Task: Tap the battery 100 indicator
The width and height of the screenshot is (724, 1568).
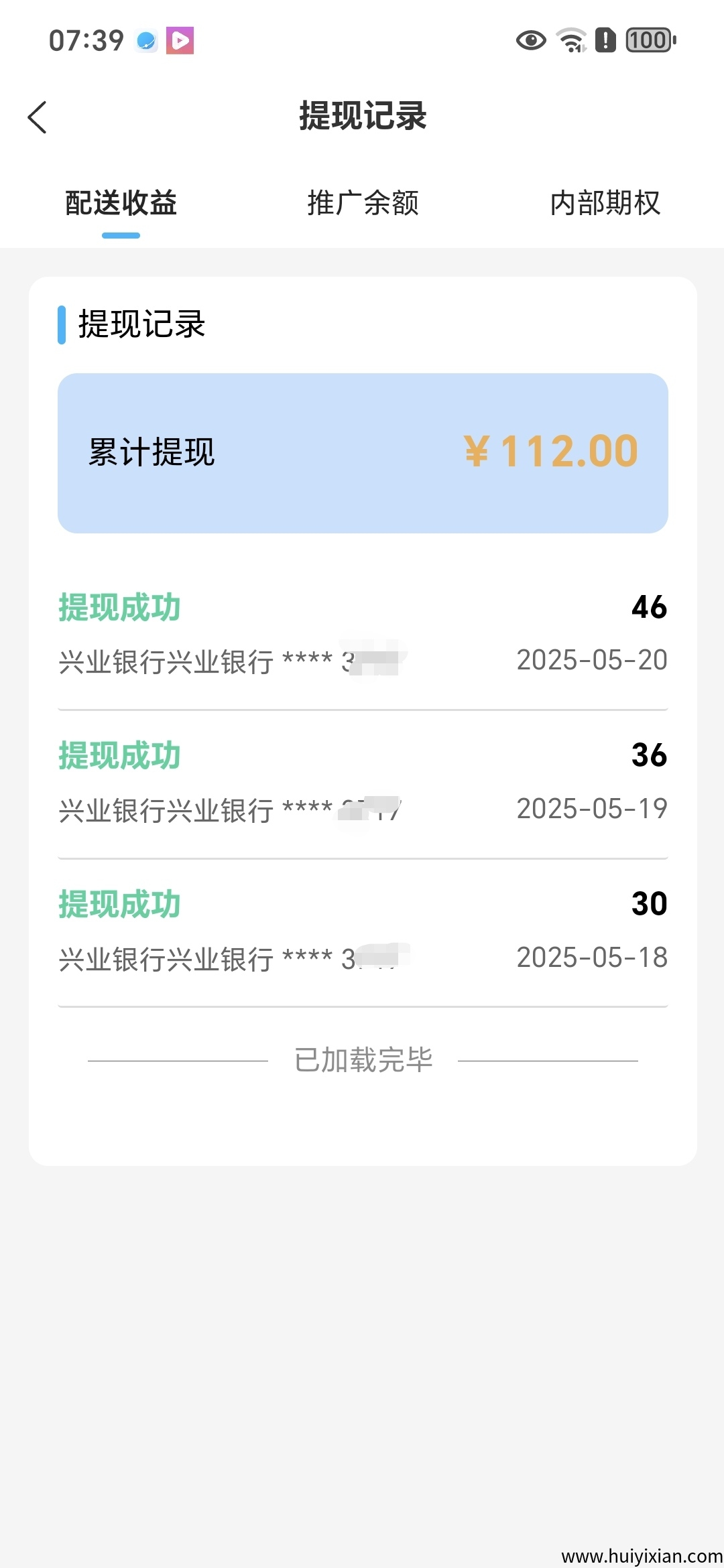Action: (650, 41)
